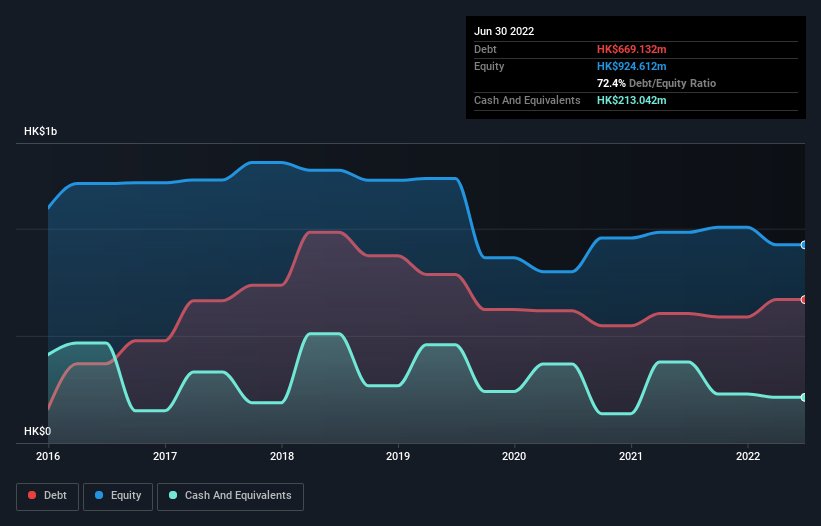The height and width of the screenshot is (526, 821).
Task: Click the HK$0 y-axis label
Action: click(x=38, y=431)
